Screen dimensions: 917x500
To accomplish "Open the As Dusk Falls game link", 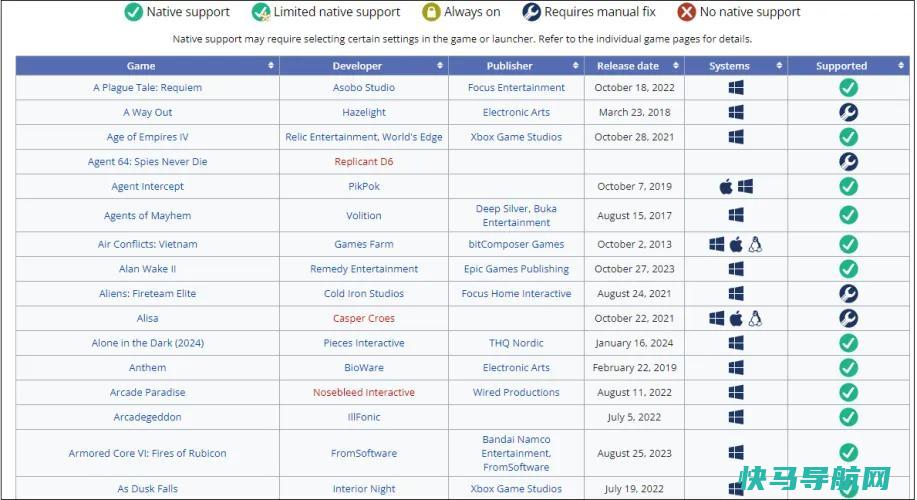I will (147, 489).
